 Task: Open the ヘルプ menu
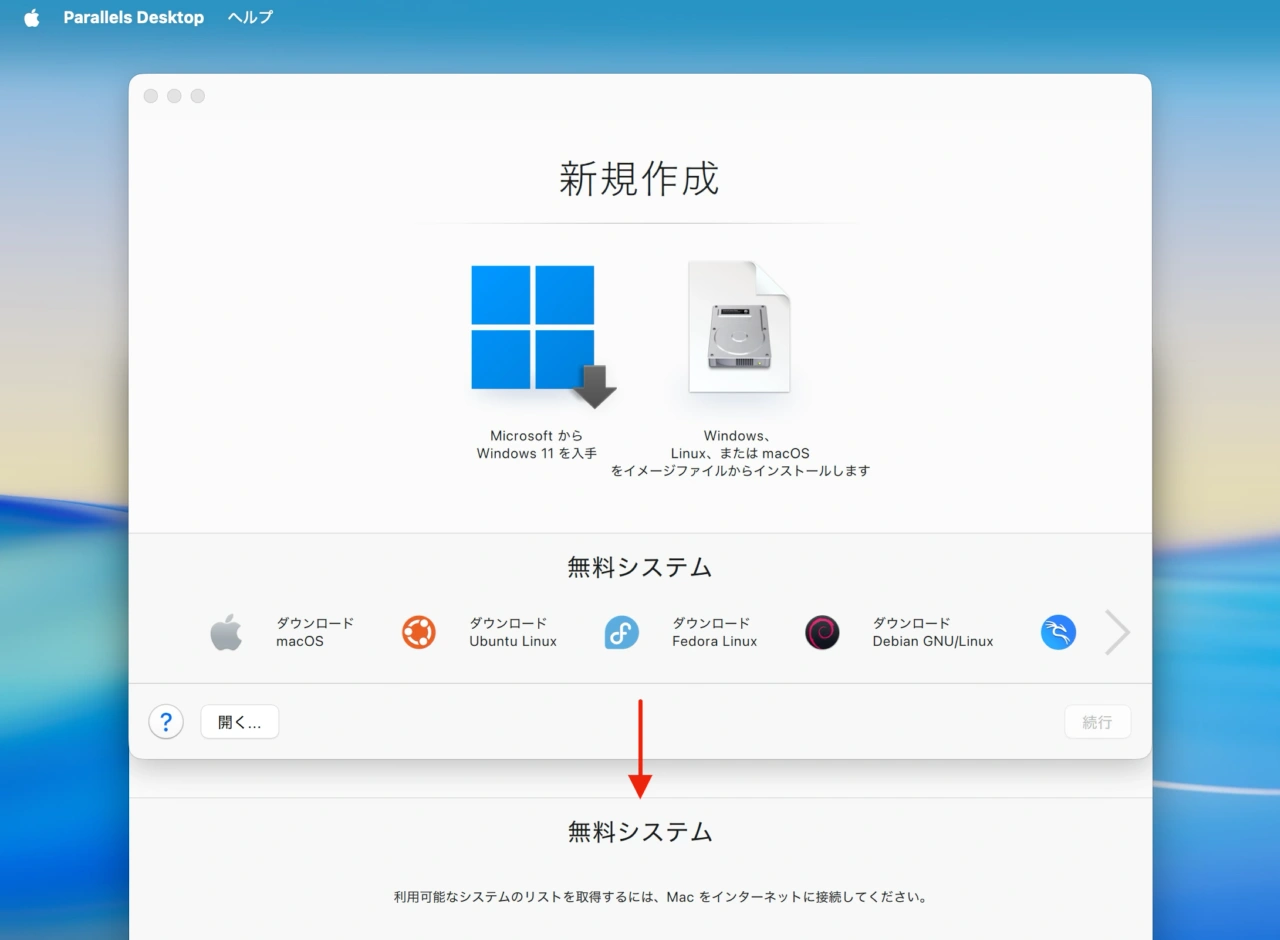248,17
